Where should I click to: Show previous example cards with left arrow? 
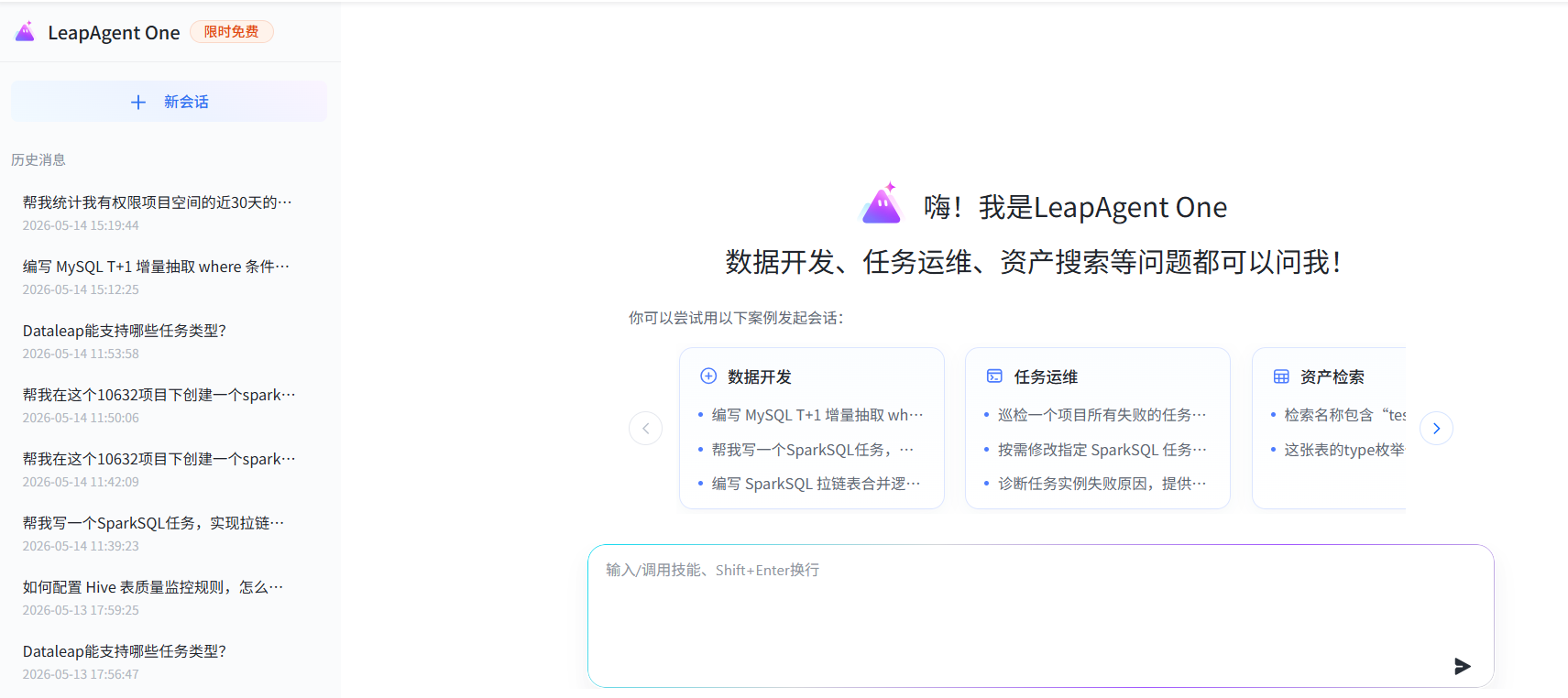coord(646,428)
